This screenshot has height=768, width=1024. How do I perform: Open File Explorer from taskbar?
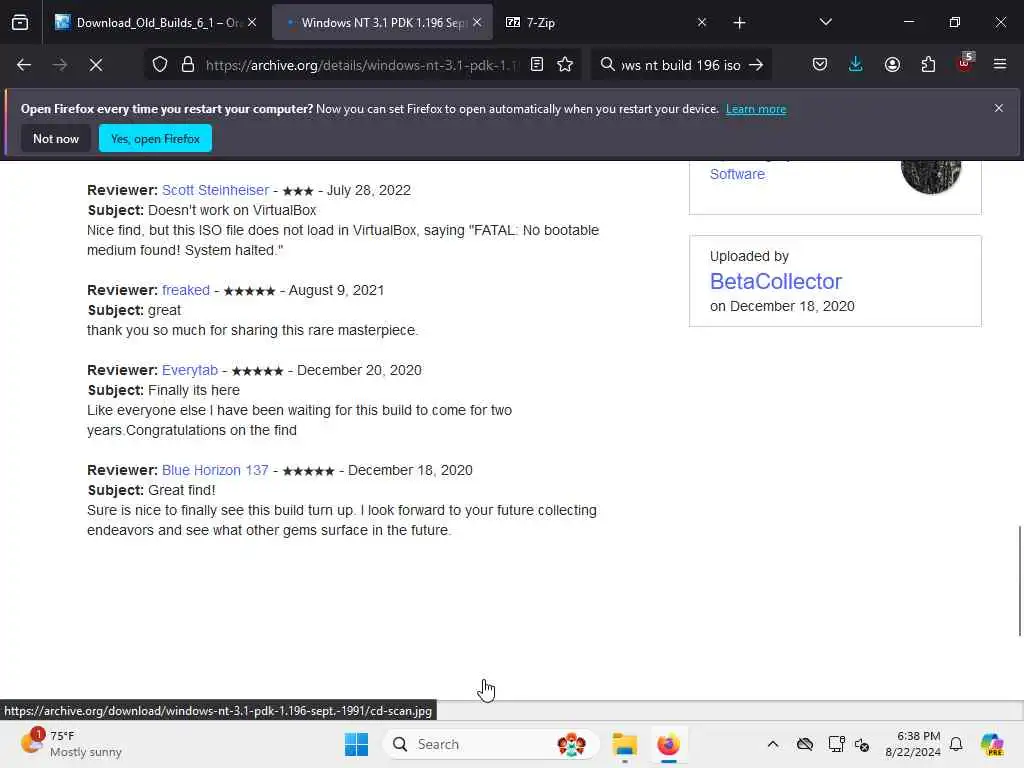(x=624, y=744)
